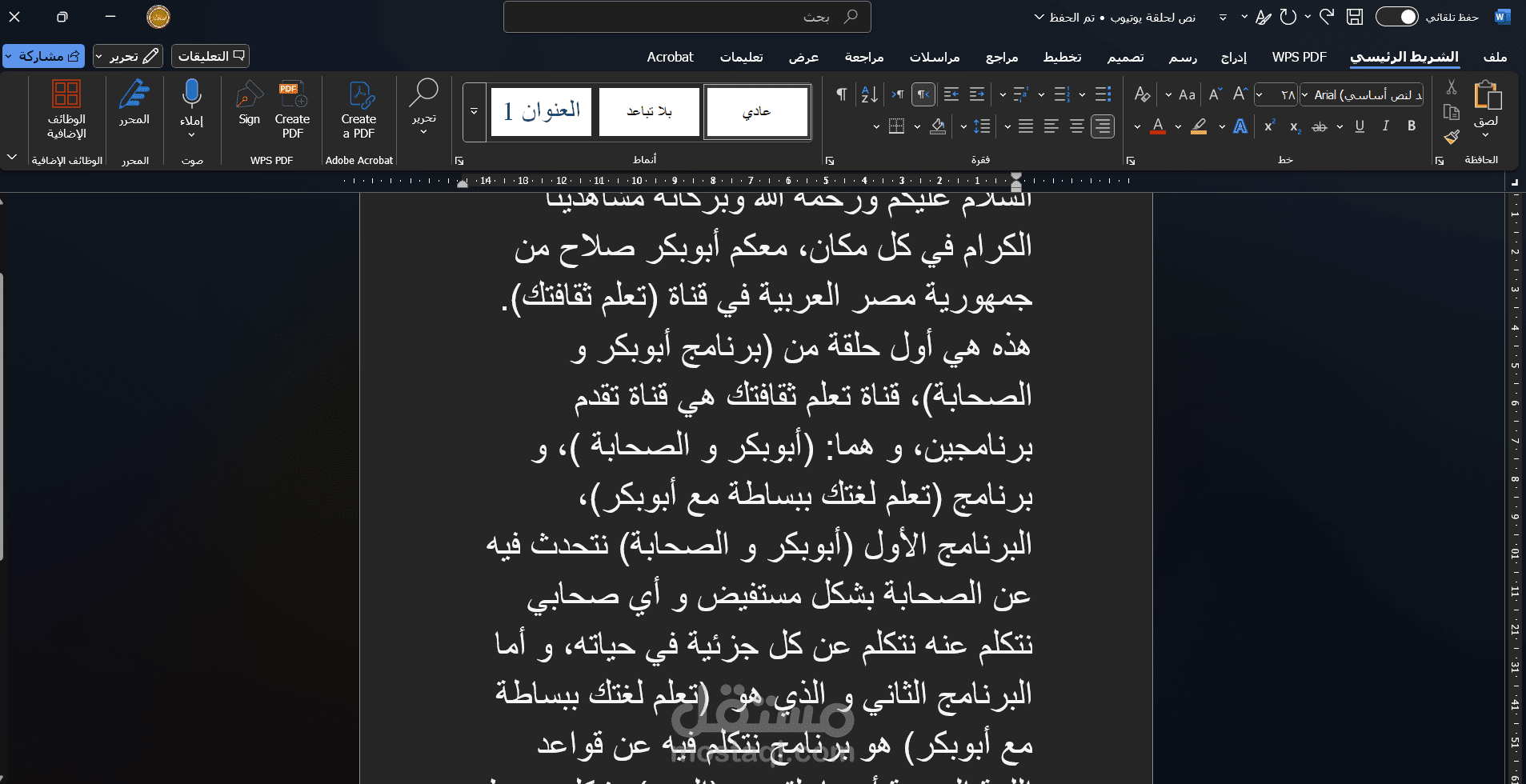Click the Shading paint bucket icon
This screenshot has width=1526, height=784.
click(x=938, y=126)
